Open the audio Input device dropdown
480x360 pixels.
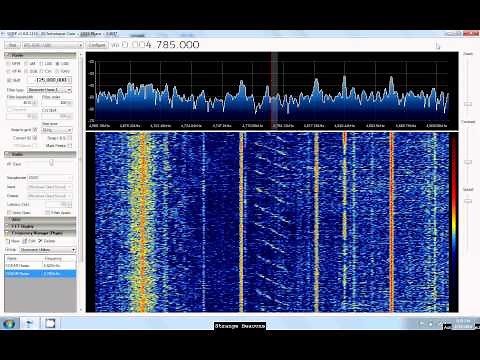point(49,187)
